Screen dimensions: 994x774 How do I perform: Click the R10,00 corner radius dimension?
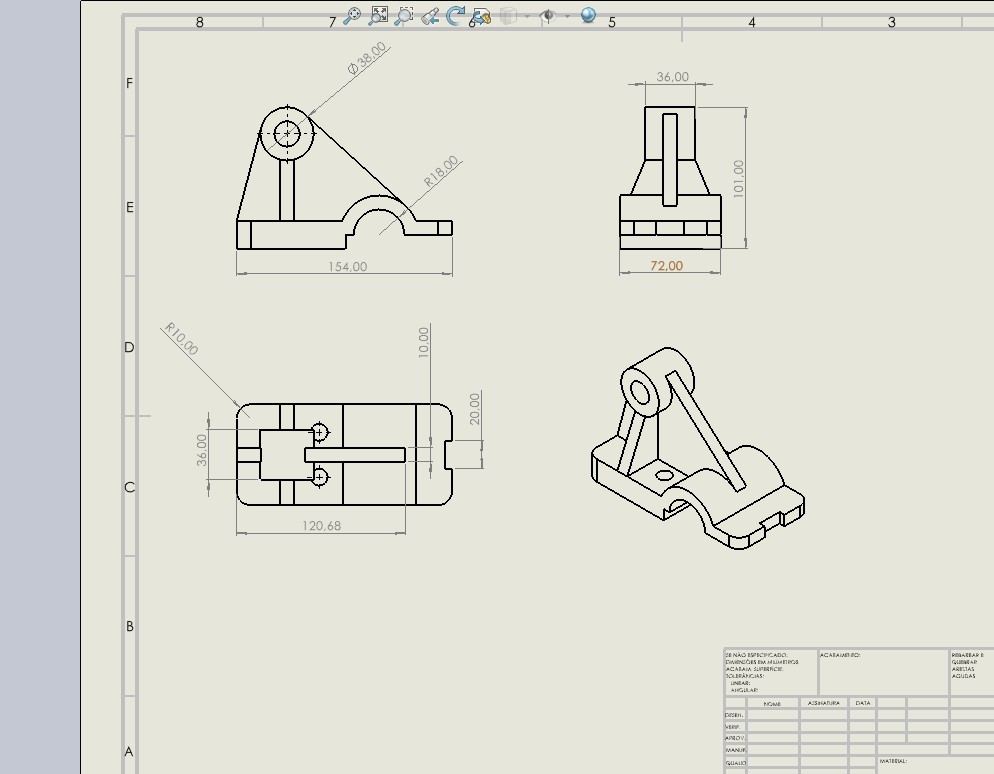(x=182, y=339)
